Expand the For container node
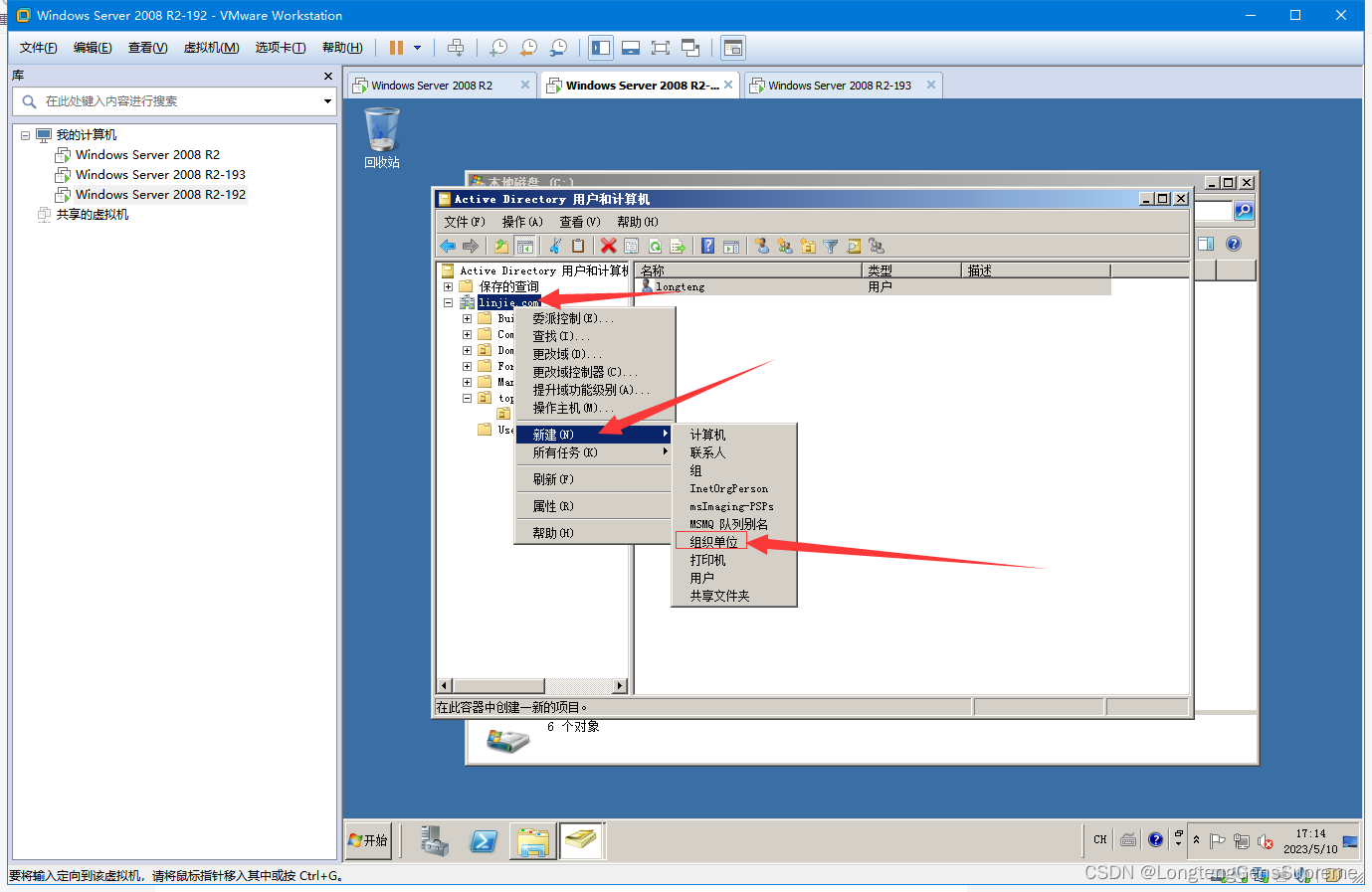The image size is (1372, 892). (467, 366)
